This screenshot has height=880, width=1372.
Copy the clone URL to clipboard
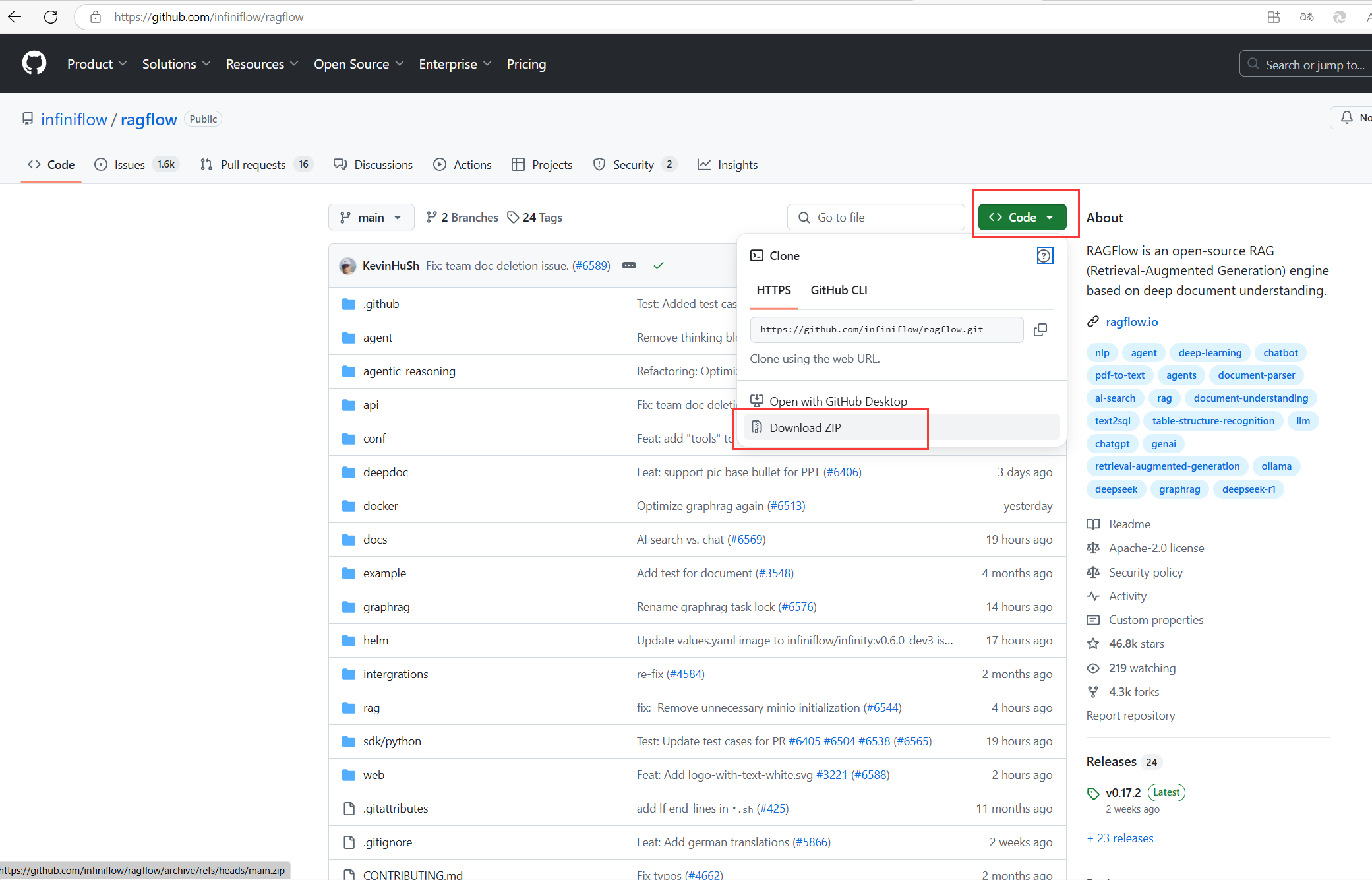[x=1040, y=330]
